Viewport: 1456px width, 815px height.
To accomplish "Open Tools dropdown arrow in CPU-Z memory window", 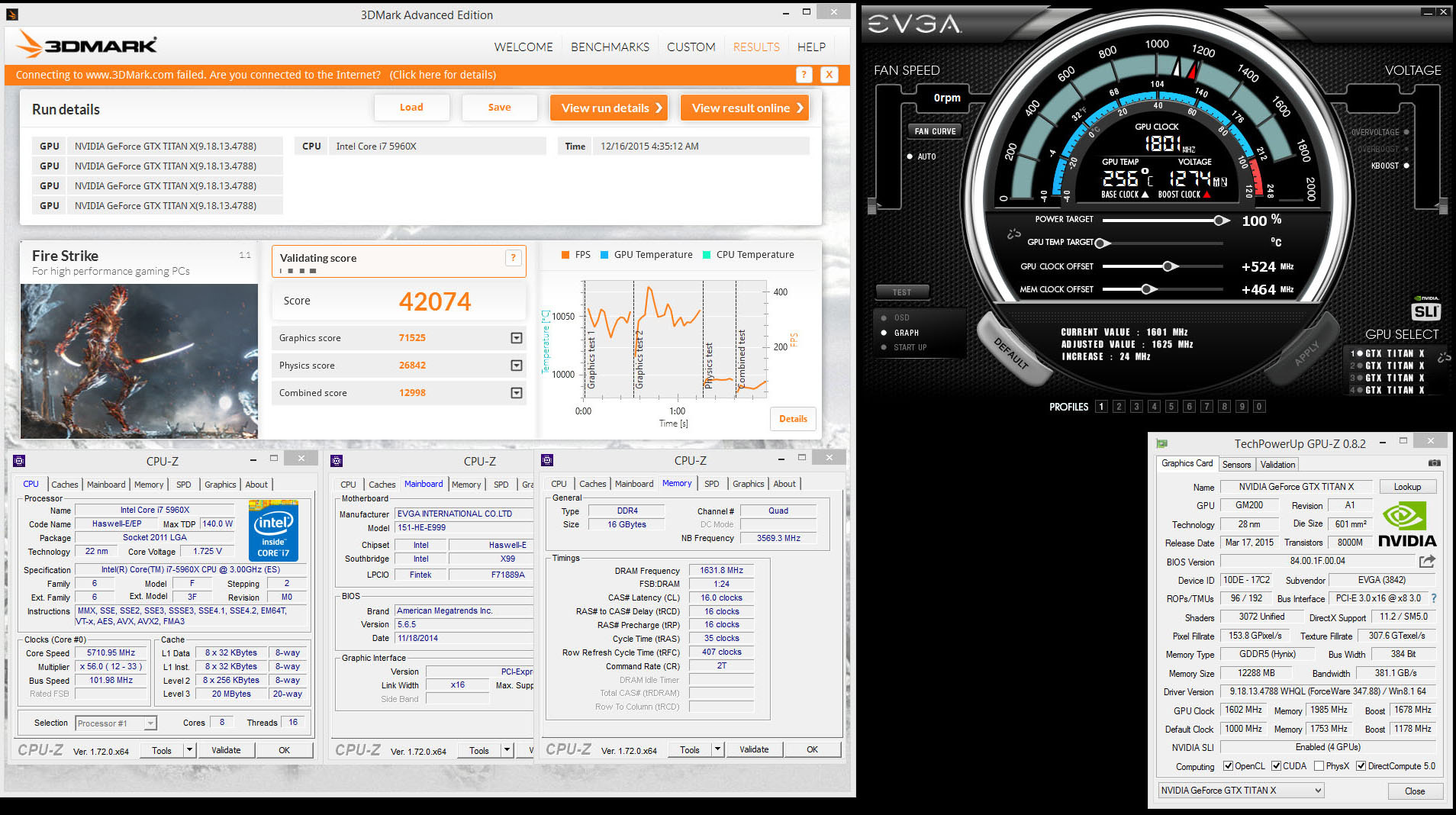I will point(718,749).
